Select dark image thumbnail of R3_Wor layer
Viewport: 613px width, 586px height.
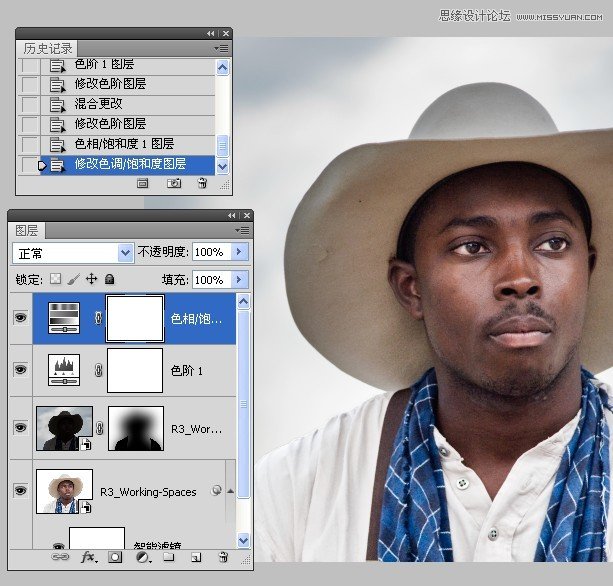pos(65,428)
